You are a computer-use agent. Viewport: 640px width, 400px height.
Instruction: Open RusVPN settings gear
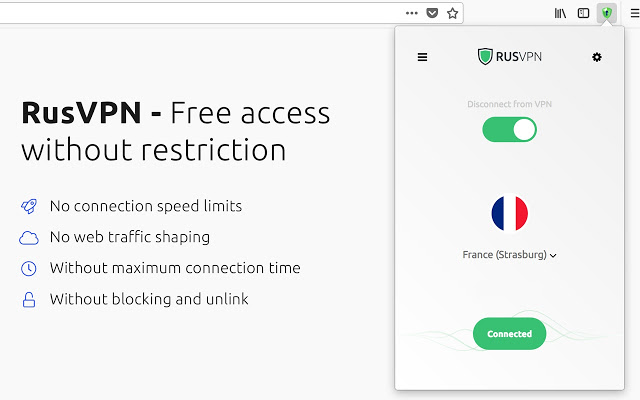tap(597, 57)
